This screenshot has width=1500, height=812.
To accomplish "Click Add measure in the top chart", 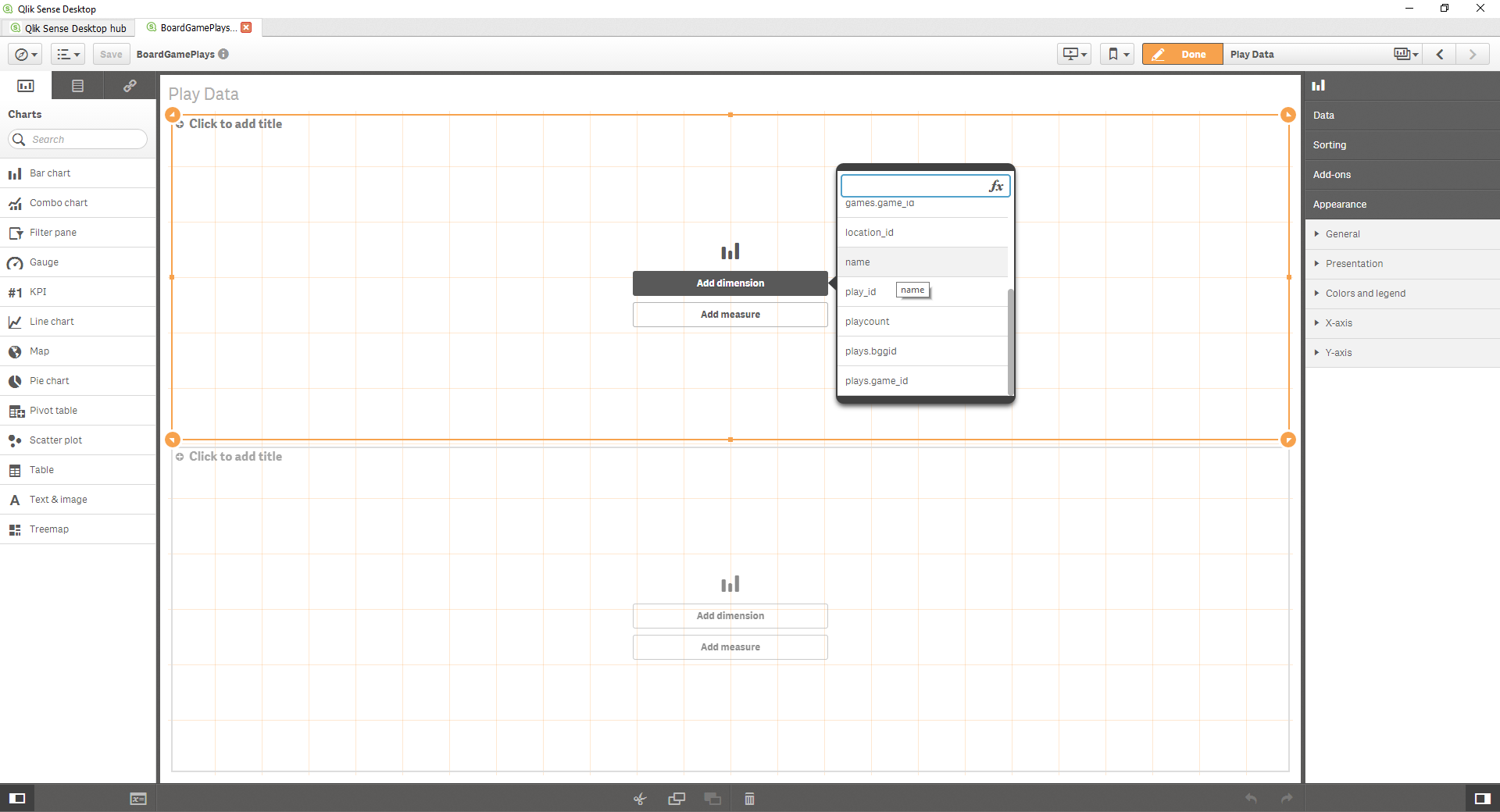I will pyautogui.click(x=730, y=315).
